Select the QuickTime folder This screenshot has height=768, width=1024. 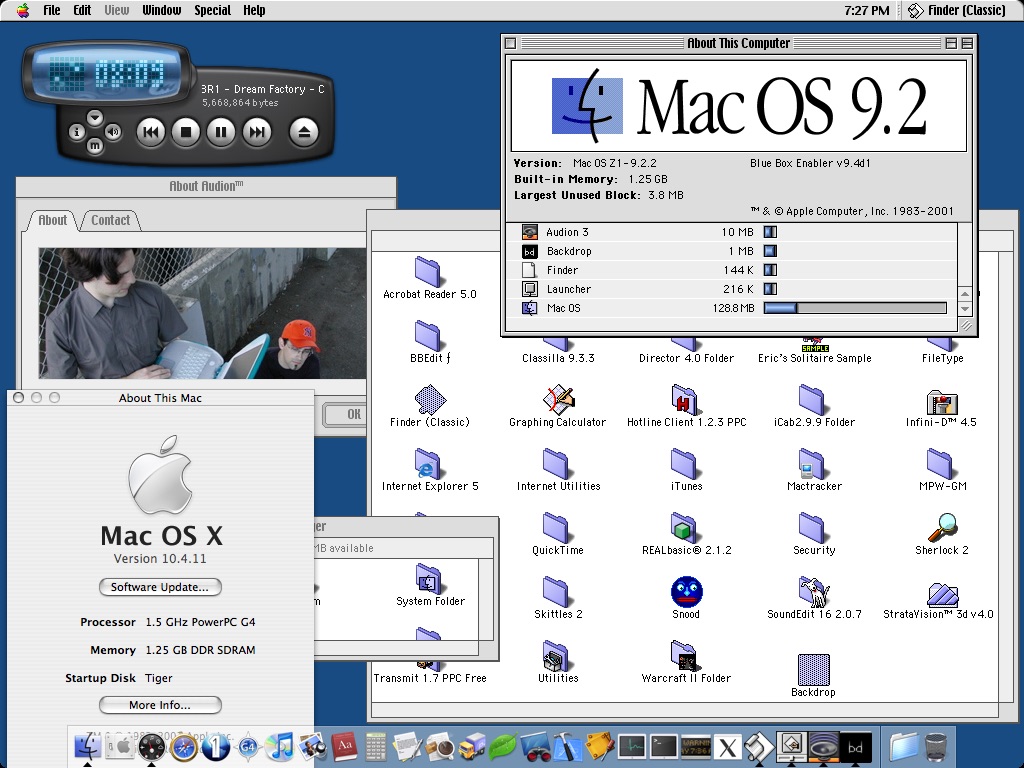pos(556,528)
